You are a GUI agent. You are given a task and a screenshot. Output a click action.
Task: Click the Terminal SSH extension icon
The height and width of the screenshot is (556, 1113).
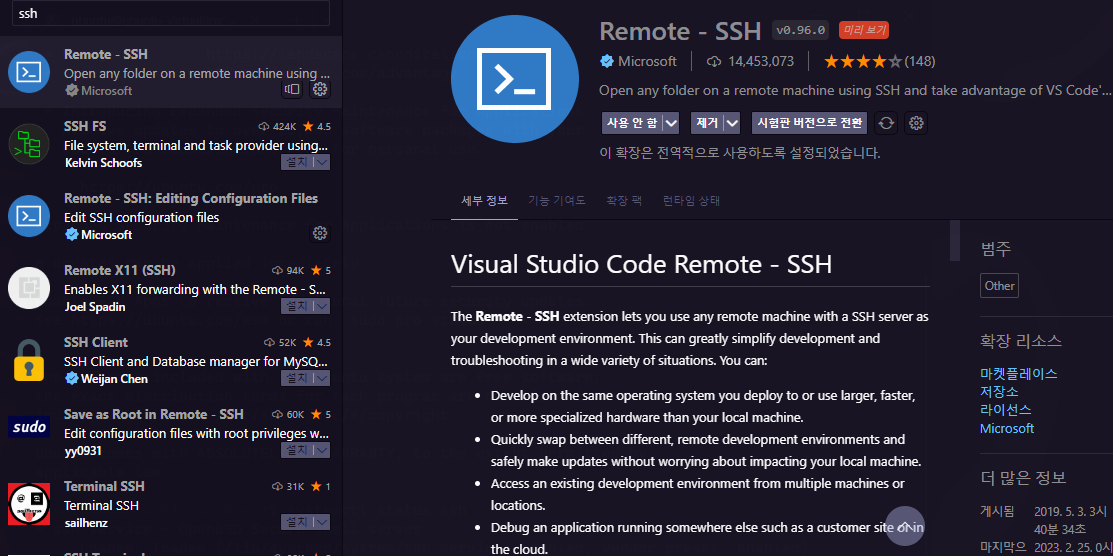[x=29, y=504]
